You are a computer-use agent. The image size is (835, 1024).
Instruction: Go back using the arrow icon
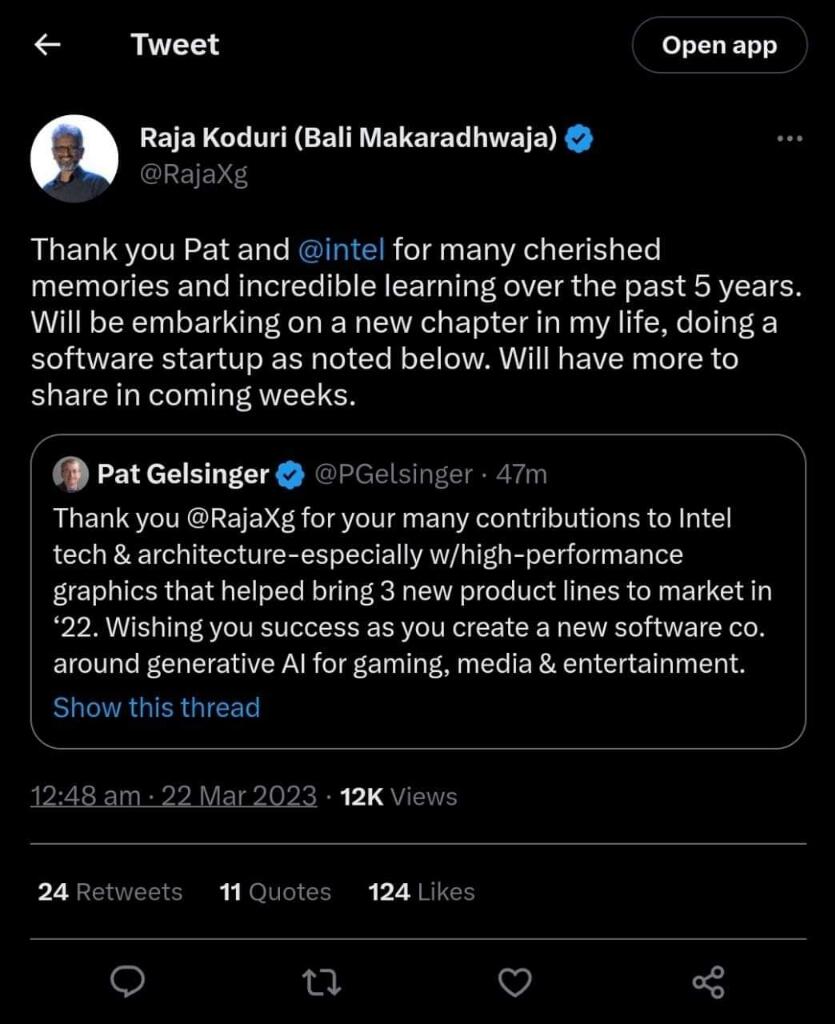pyautogui.click(x=47, y=45)
